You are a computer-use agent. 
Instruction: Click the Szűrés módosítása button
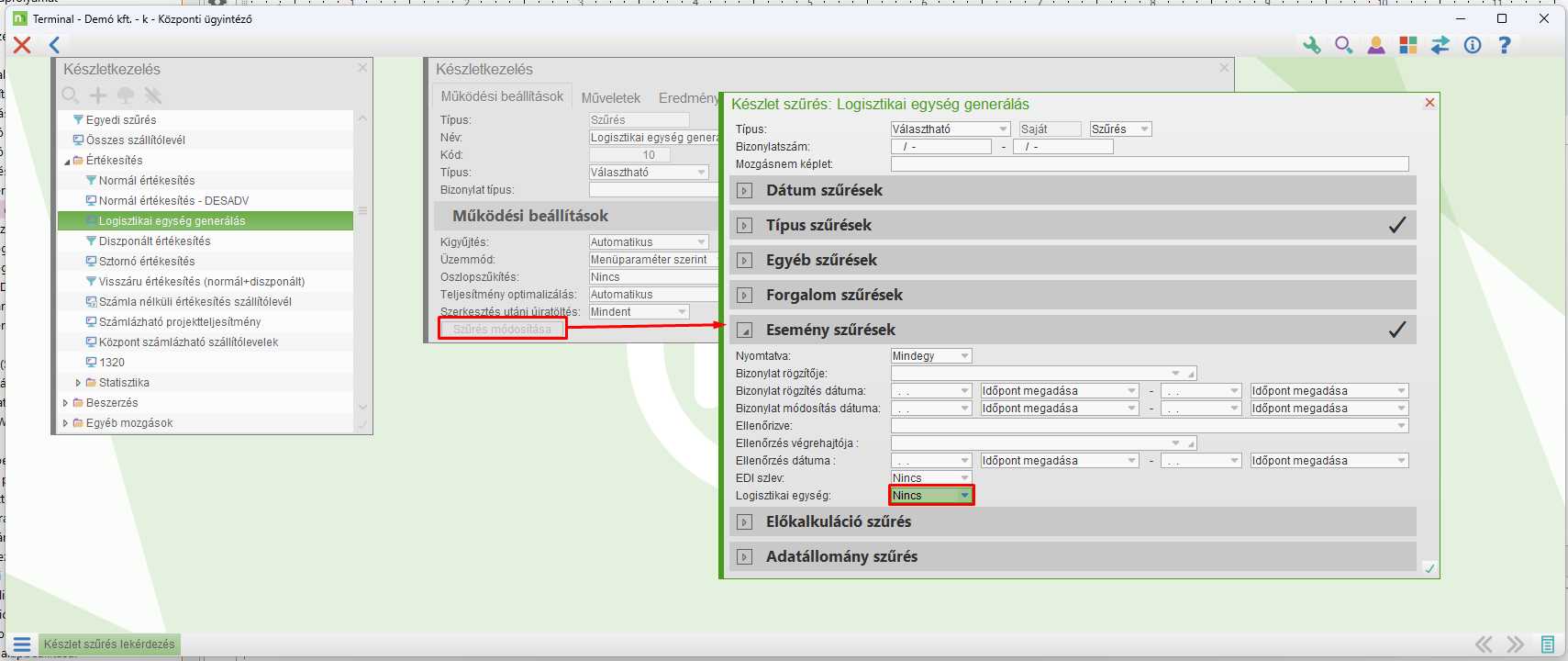point(502,330)
